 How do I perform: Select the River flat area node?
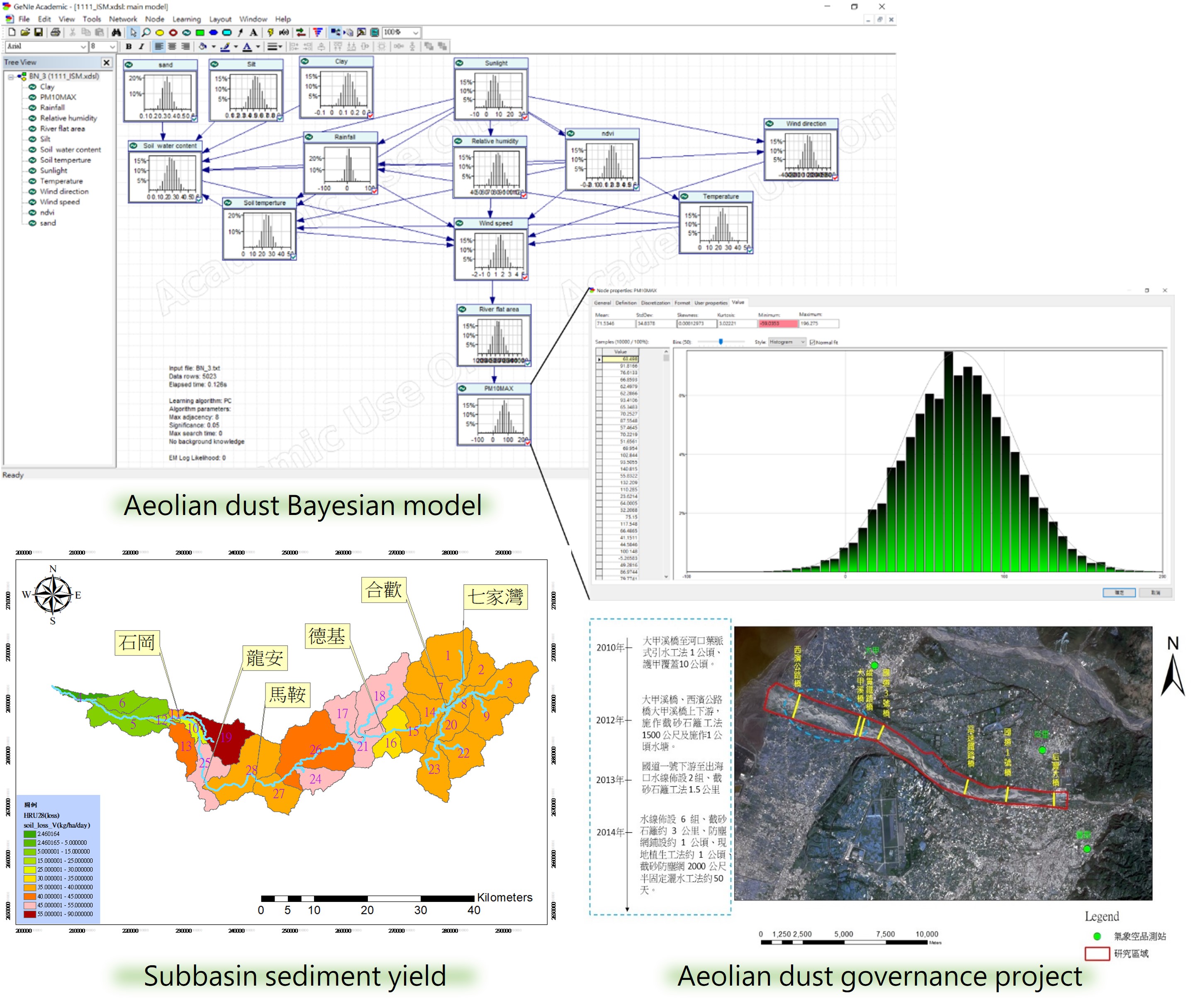pyautogui.click(x=494, y=335)
